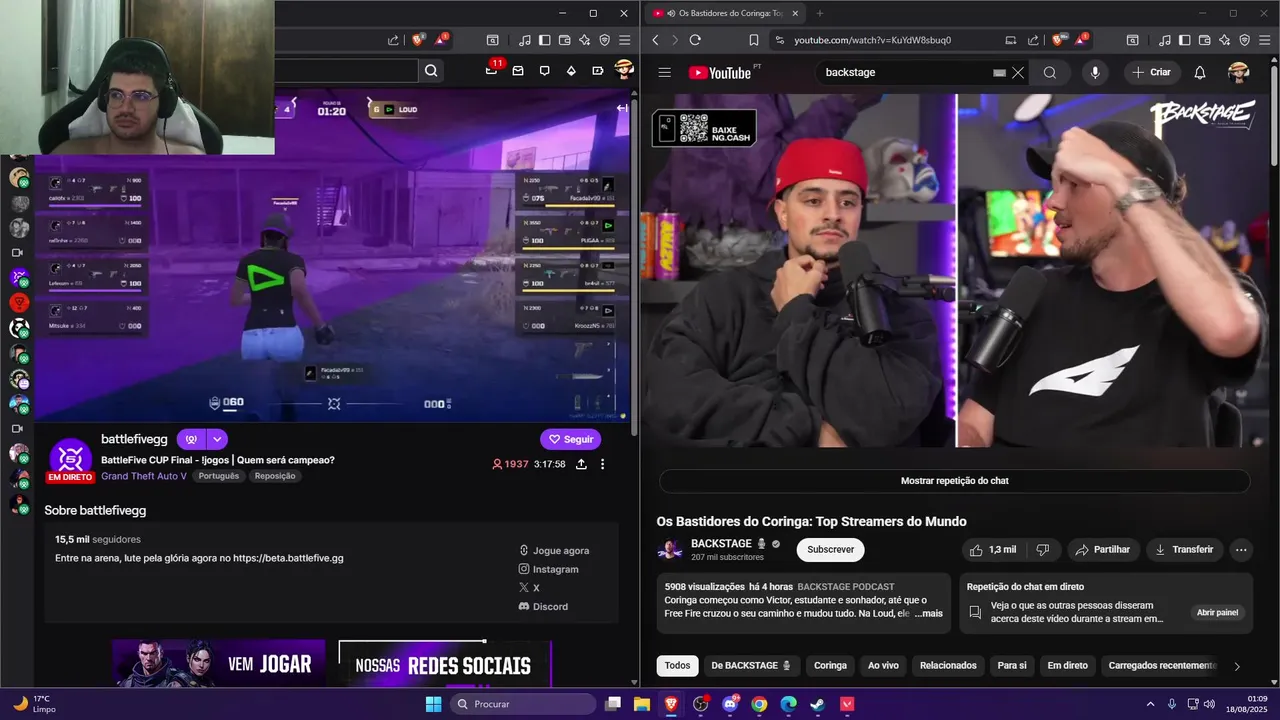1280x720 pixels.
Task: Open a new tab in YouTube window
Action: coord(820,13)
